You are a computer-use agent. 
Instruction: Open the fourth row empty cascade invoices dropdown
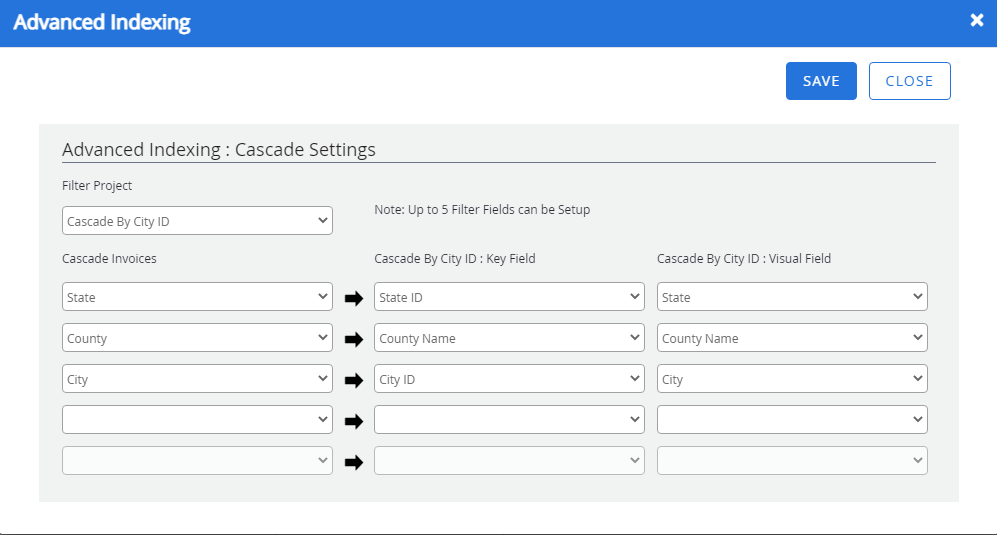click(197, 420)
